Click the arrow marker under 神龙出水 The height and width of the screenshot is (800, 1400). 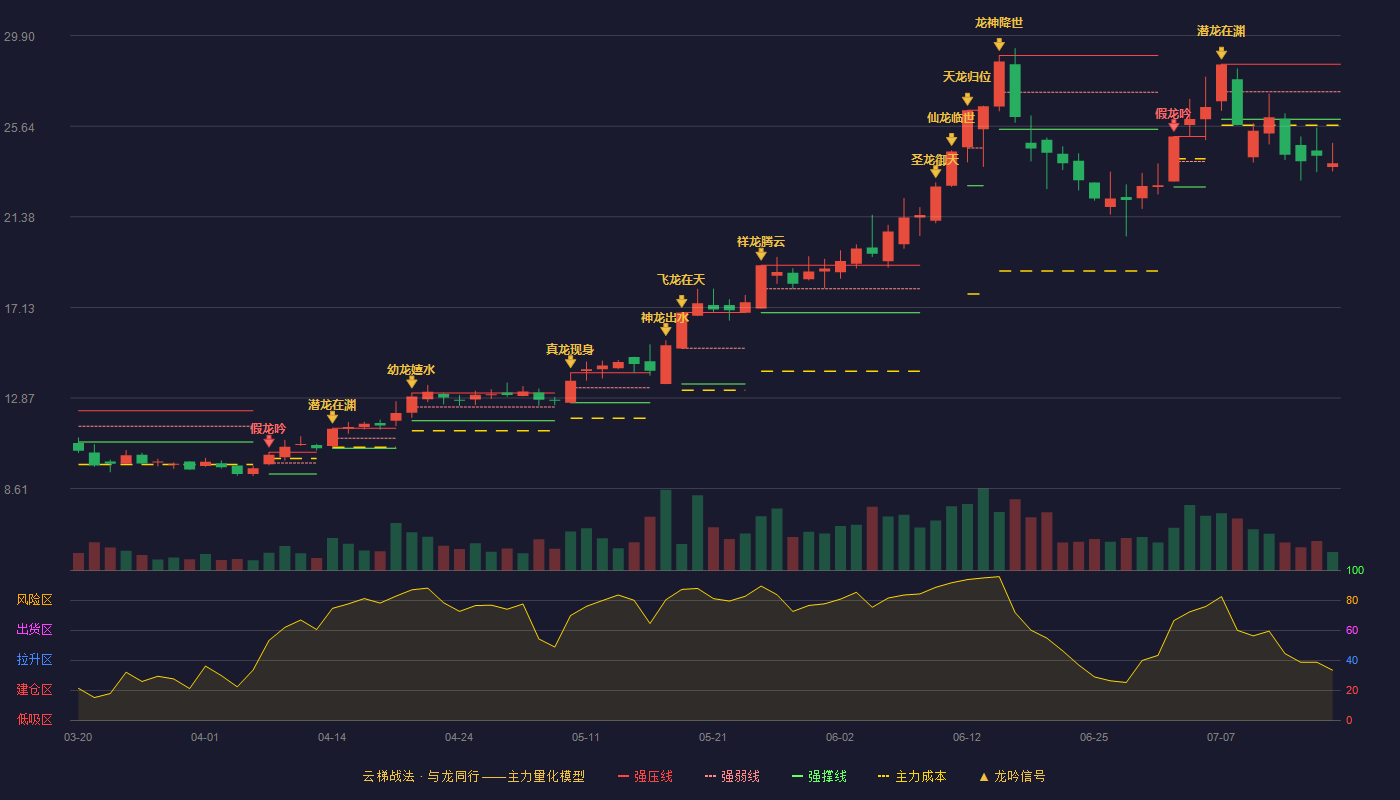coord(665,330)
